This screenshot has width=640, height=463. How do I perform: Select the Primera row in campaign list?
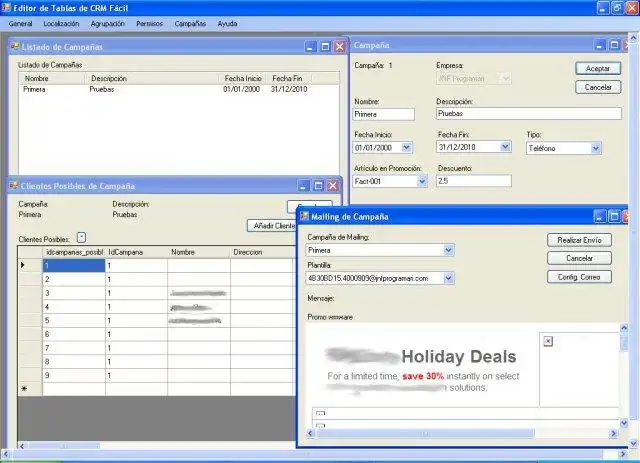179,89
